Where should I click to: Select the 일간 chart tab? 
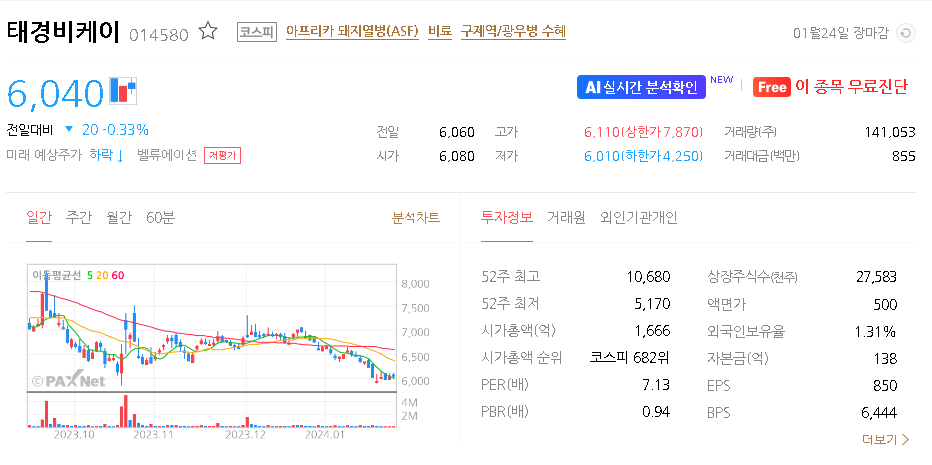click(x=39, y=218)
